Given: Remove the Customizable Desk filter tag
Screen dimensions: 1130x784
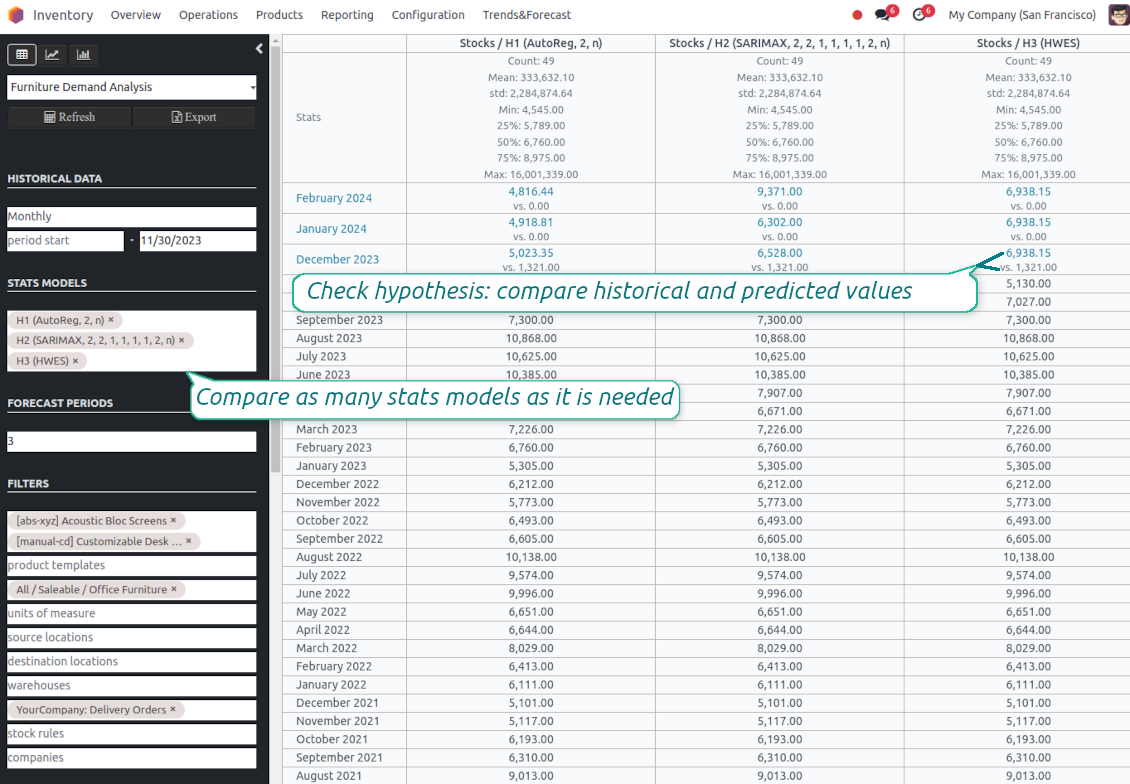Looking at the screenshot, I should pos(189,540).
